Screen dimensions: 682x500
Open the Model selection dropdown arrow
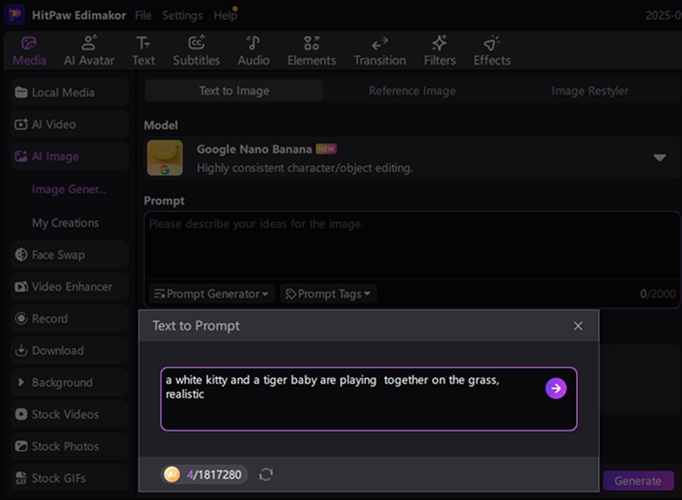(x=659, y=157)
